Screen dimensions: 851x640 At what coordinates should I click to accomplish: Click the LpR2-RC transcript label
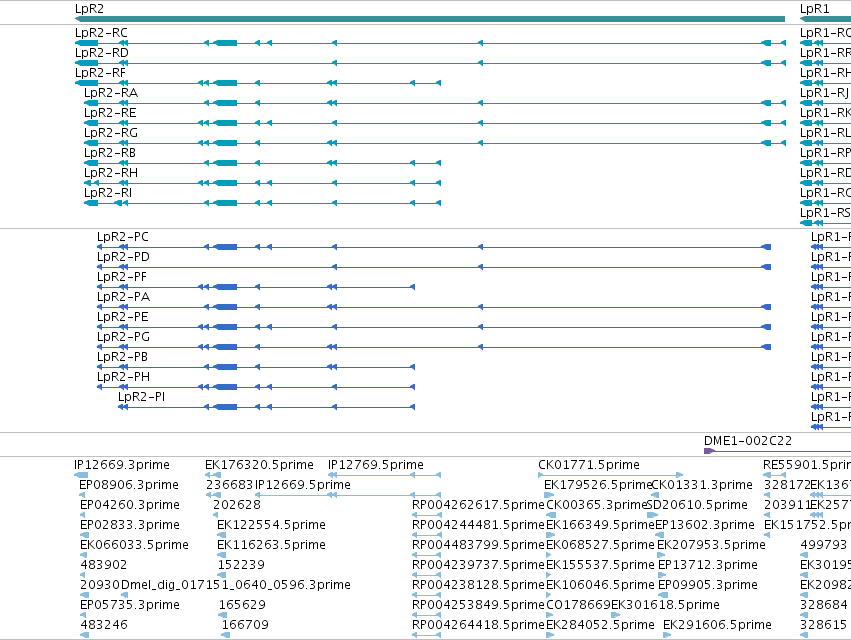[x=101, y=33]
